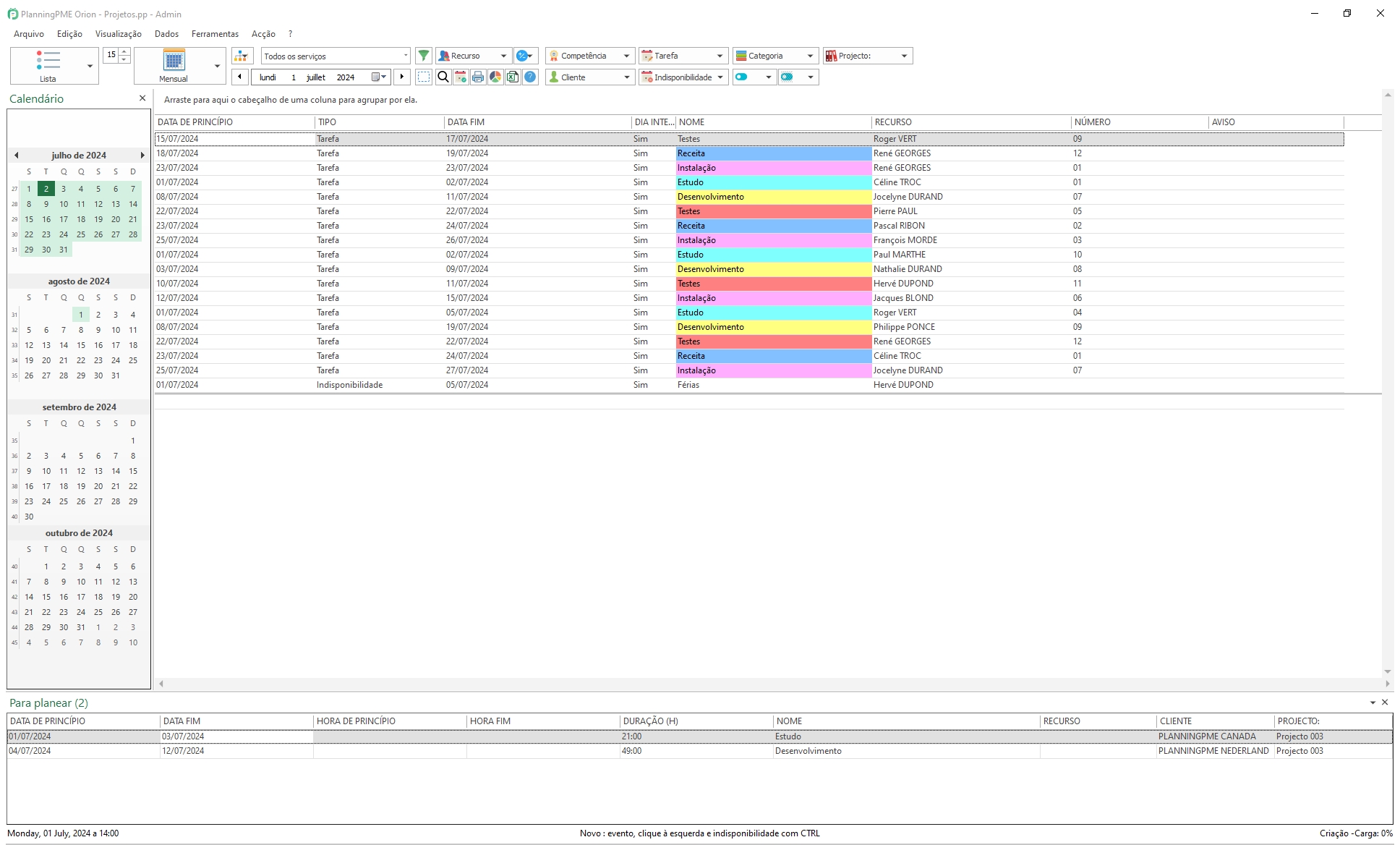This screenshot has width=1400, height=845.
Task: Open the blue toggle dropdown arrow
Action: tap(768, 77)
